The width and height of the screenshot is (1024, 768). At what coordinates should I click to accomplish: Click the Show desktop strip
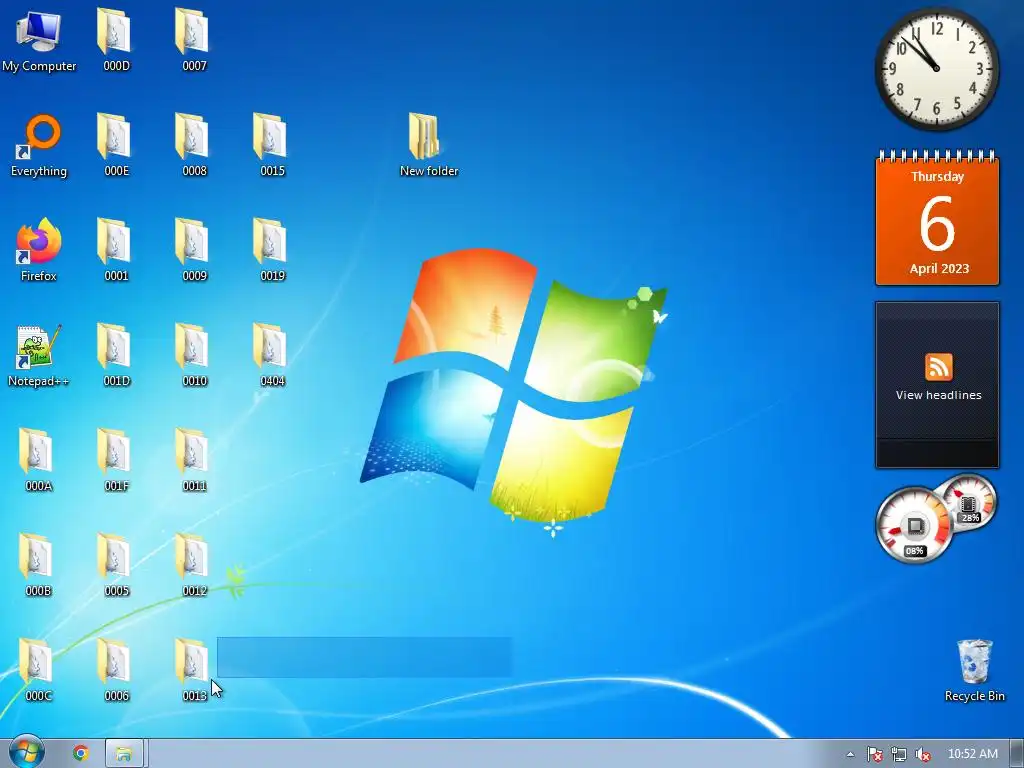coord(1017,754)
